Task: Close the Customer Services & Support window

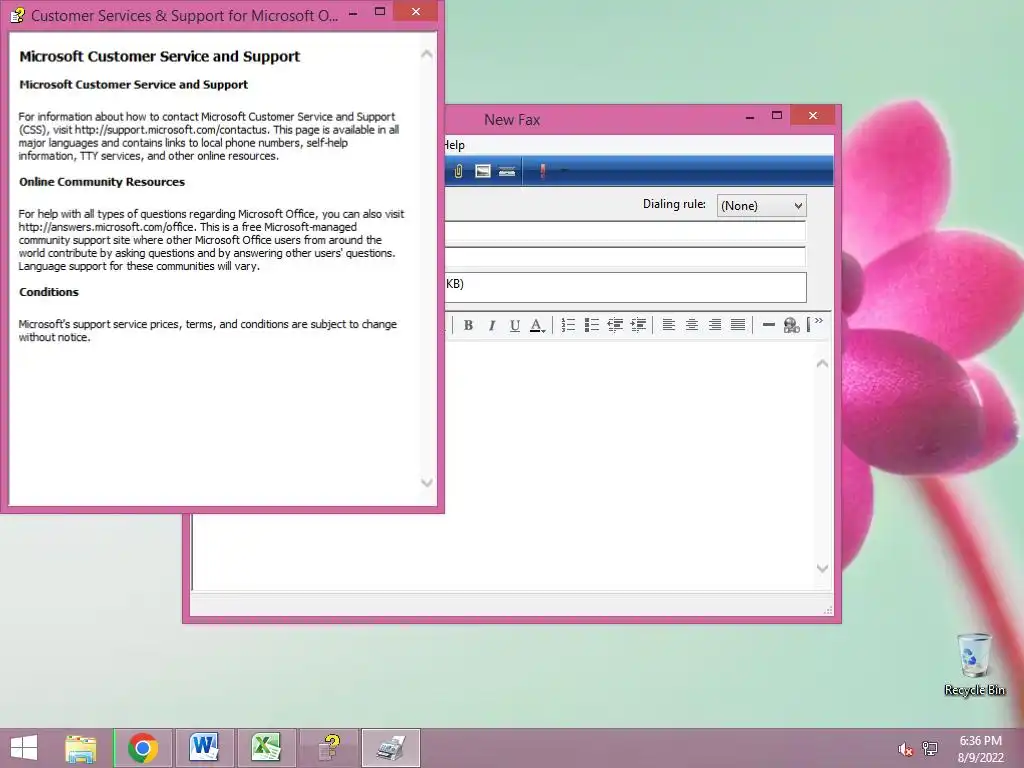Action: 415,12
